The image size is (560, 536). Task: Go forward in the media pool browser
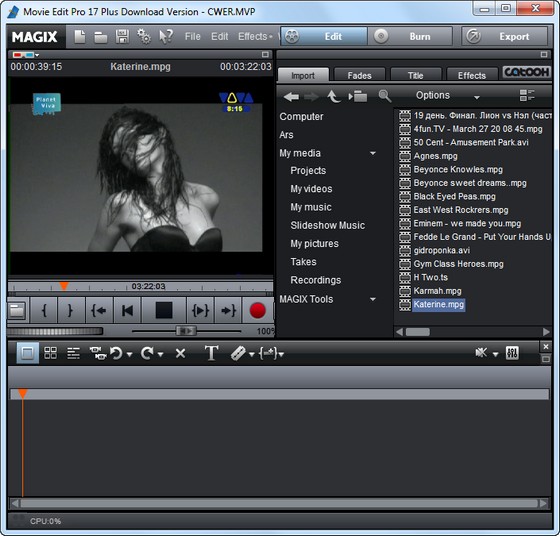click(311, 96)
